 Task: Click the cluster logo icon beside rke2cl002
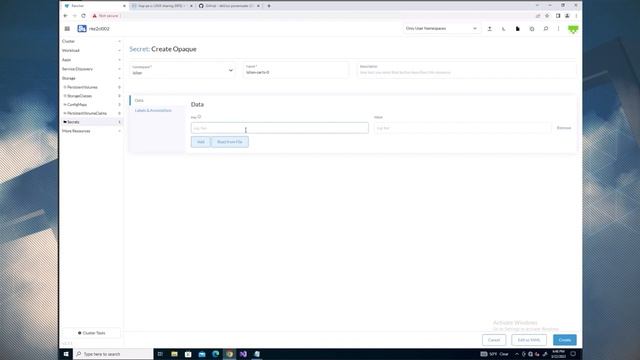[x=82, y=29]
